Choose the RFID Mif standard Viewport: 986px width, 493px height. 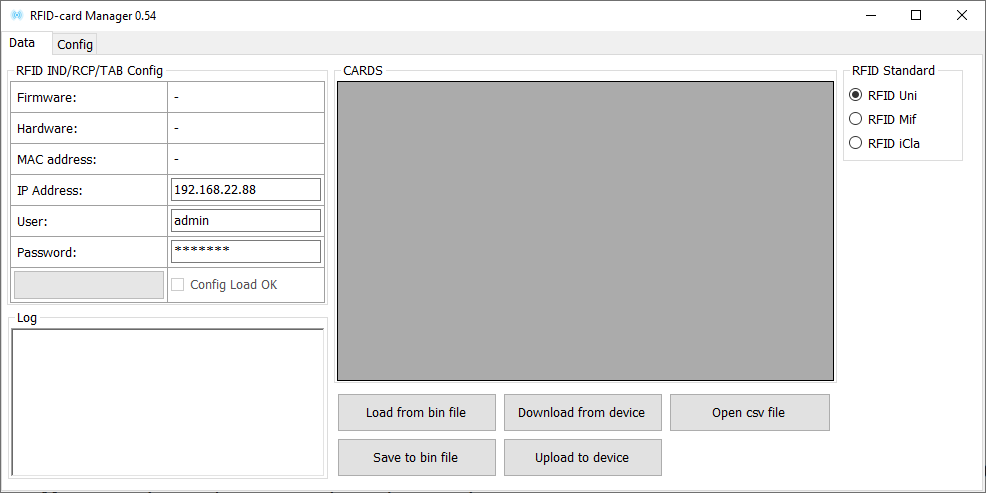pos(855,119)
